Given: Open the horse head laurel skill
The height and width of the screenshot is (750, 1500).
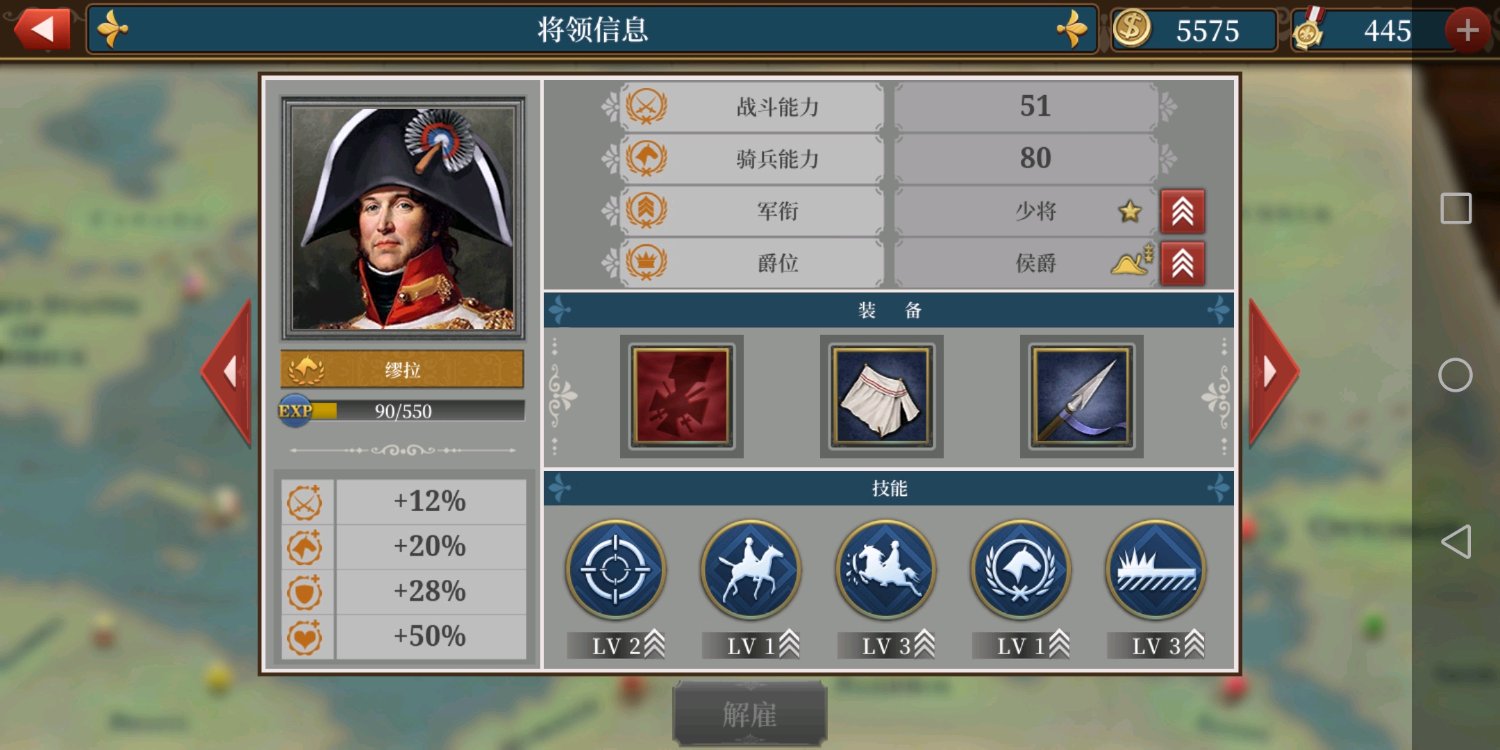Looking at the screenshot, I should (x=1020, y=569).
